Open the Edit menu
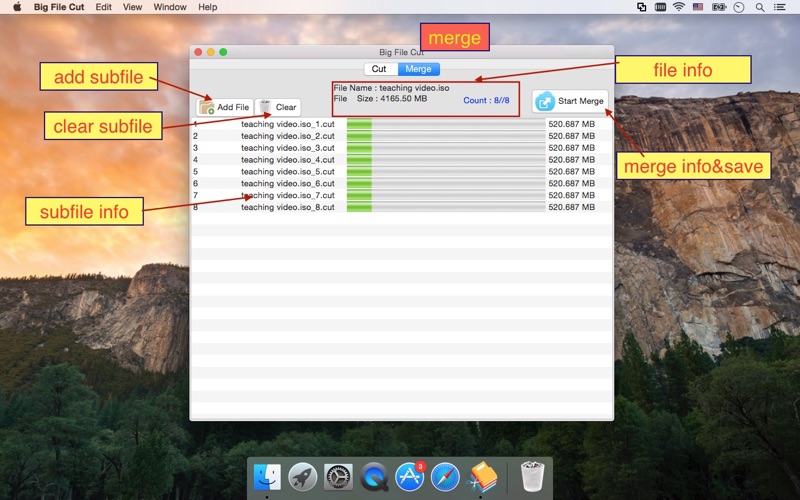This screenshot has height=500, width=800. pyautogui.click(x=104, y=7)
